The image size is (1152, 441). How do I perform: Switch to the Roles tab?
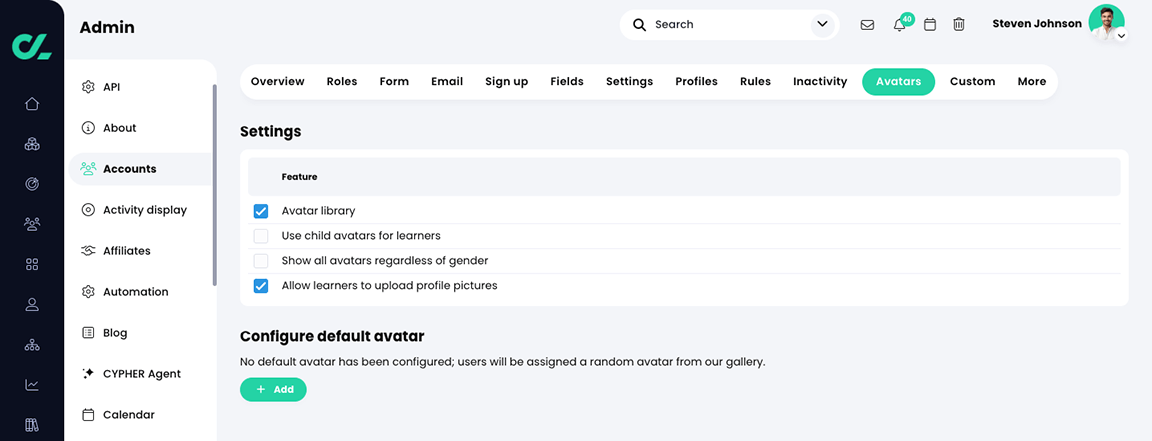(x=342, y=82)
